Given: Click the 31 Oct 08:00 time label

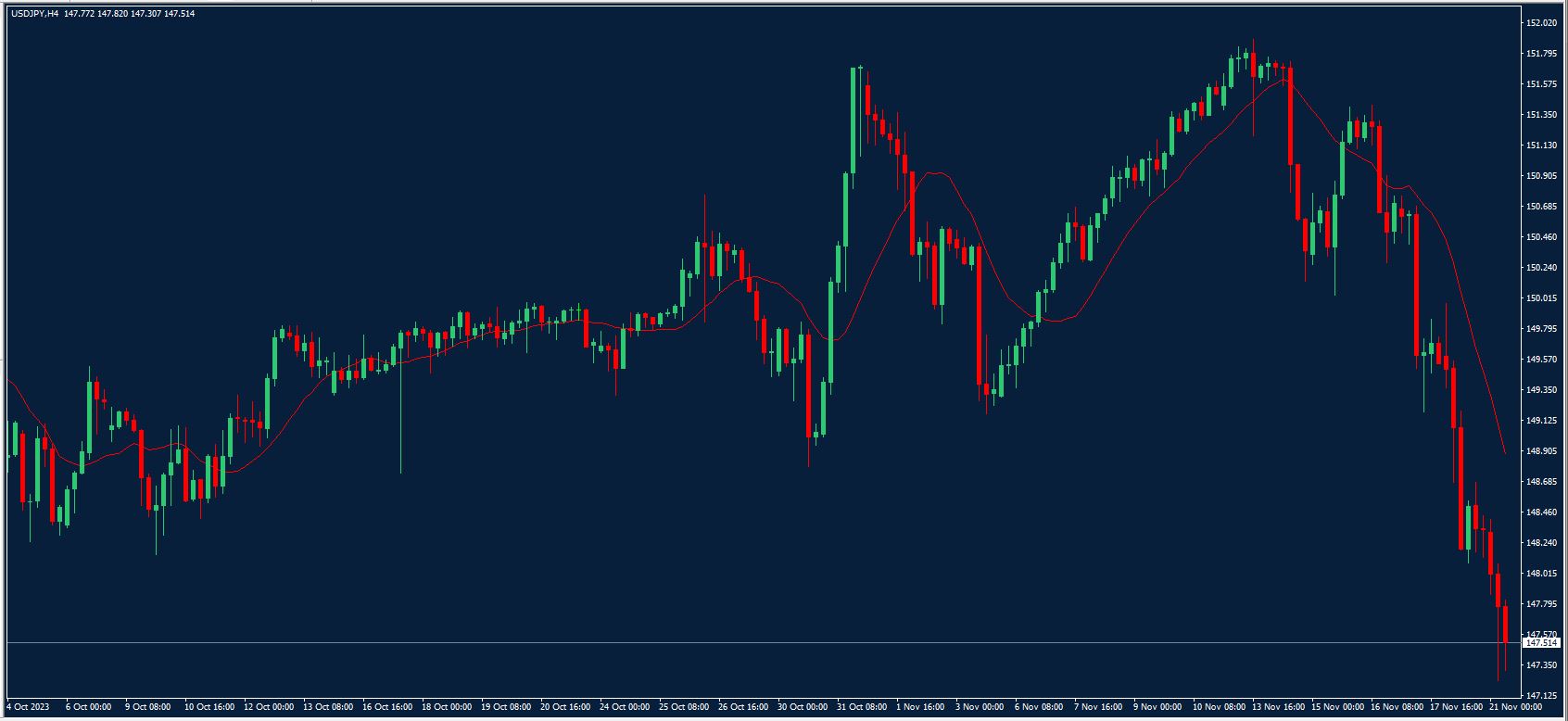Looking at the screenshot, I should 862,707.
